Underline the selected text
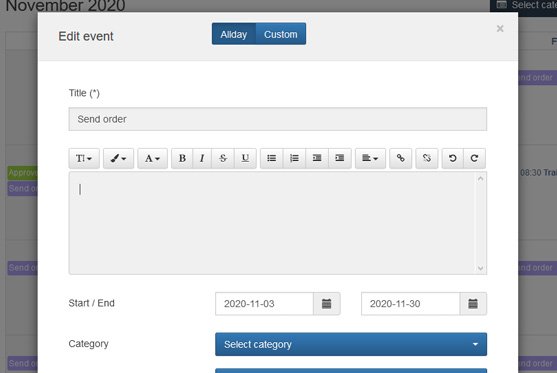557x373 pixels. pyautogui.click(x=245, y=158)
